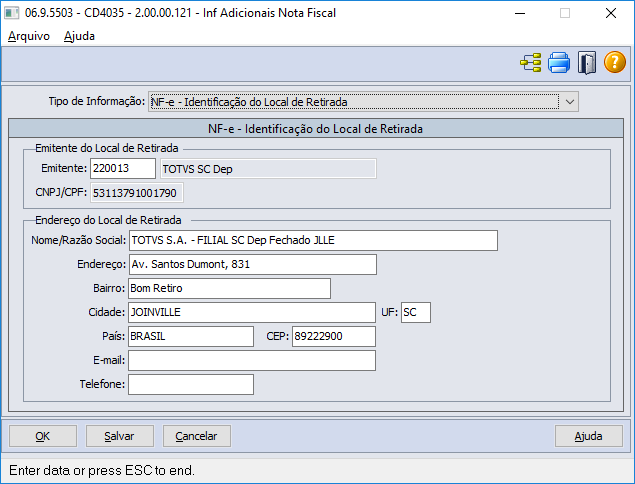635x484 pixels.
Task: Focus the CEP field 89222900
Action: (334, 336)
